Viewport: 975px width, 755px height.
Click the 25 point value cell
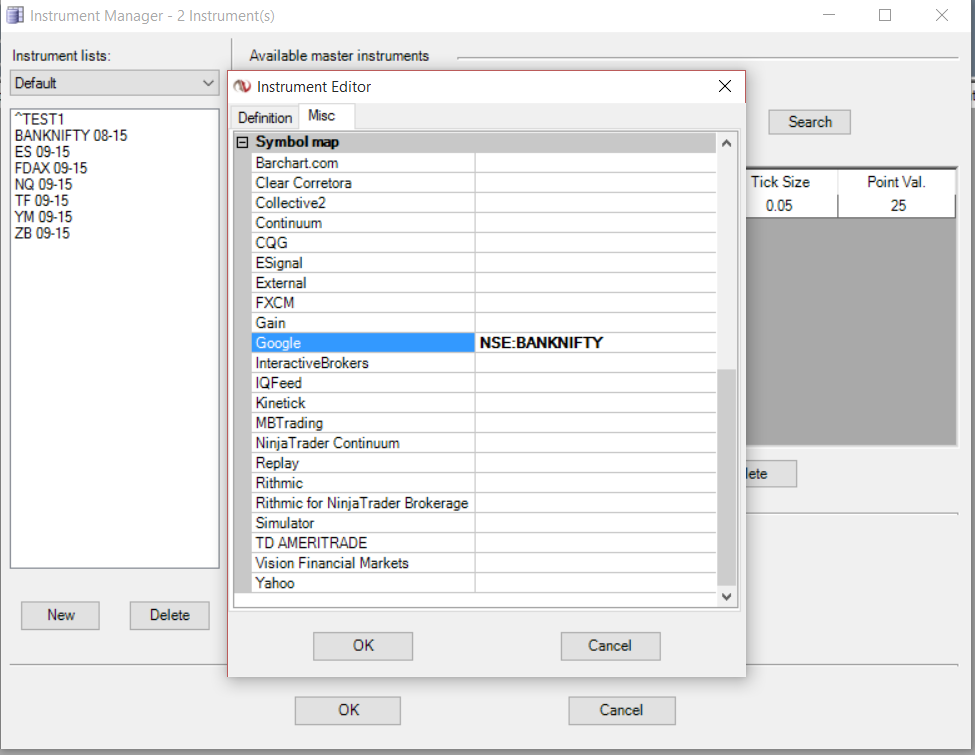click(897, 206)
